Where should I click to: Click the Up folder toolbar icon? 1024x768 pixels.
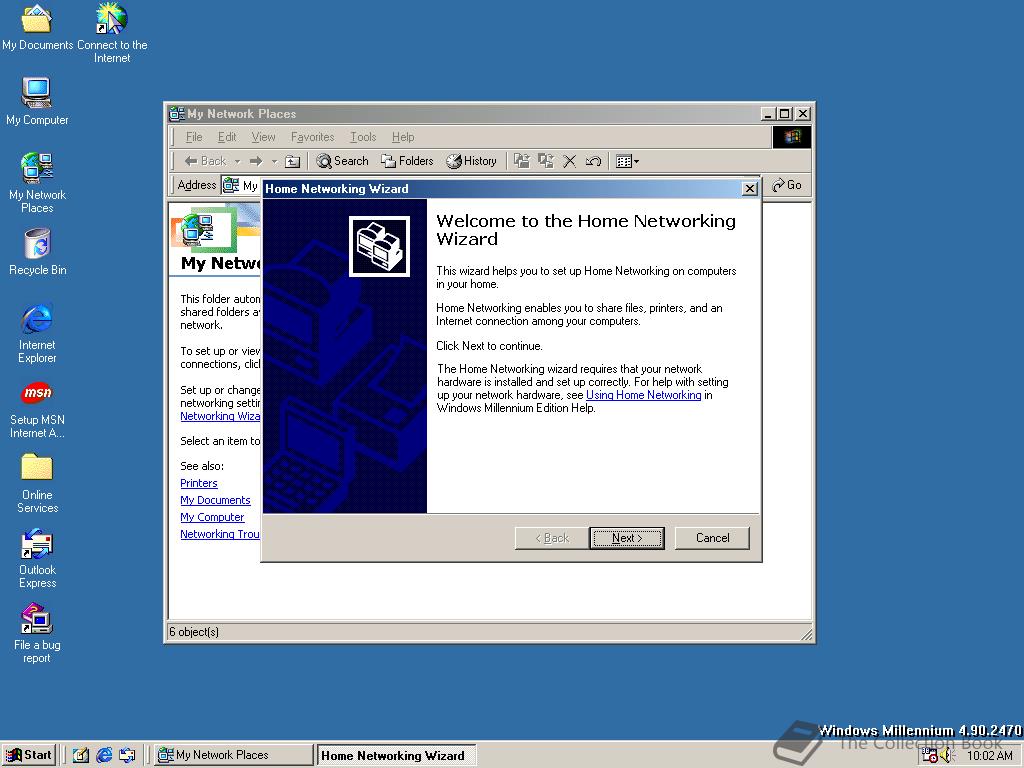click(293, 161)
